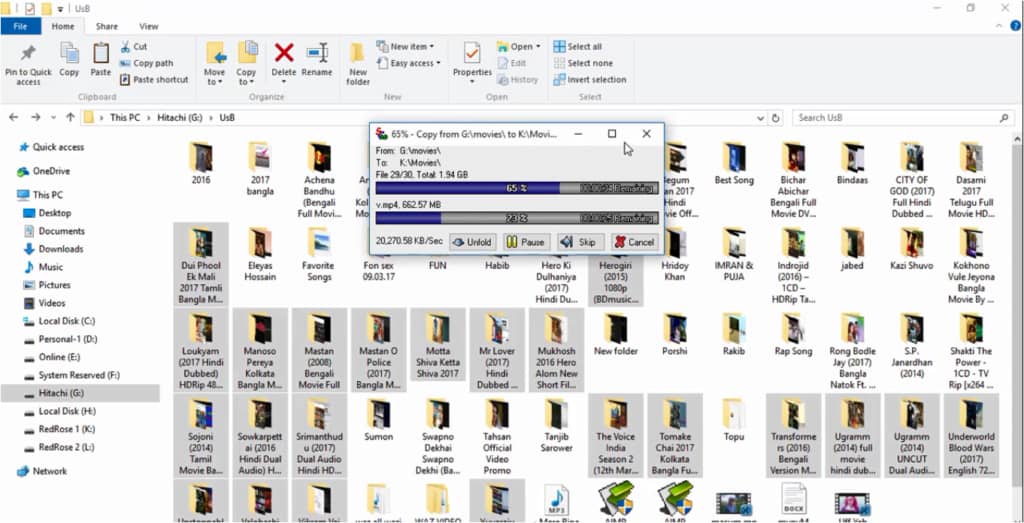Pause the file copy operation
This screenshot has width=1024, height=523.
click(525, 242)
